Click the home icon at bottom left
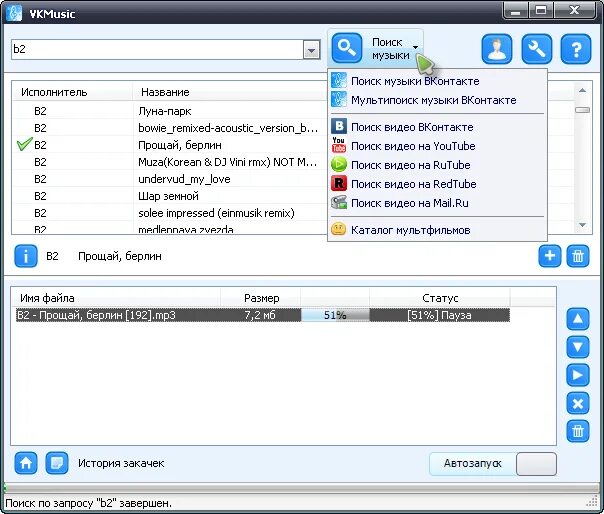The width and height of the screenshot is (604, 514). click(x=26, y=463)
